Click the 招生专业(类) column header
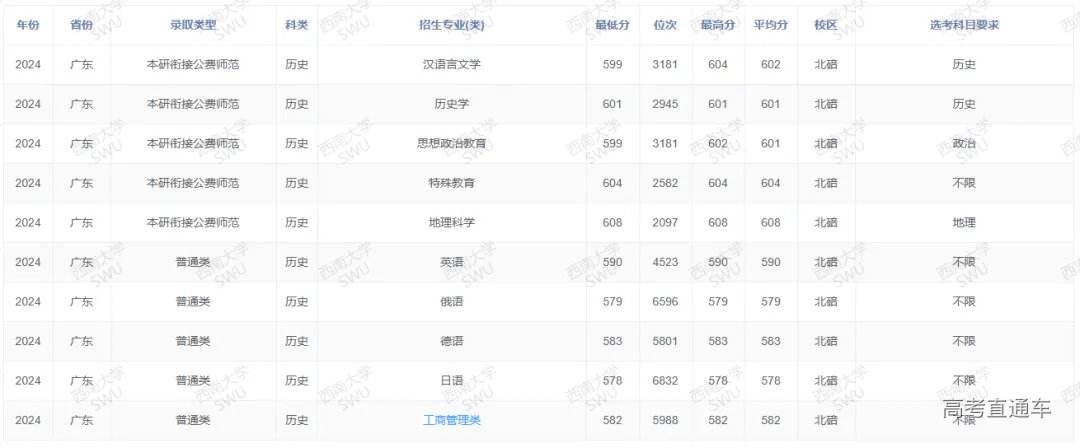The width and height of the screenshot is (1080, 448). (452, 24)
